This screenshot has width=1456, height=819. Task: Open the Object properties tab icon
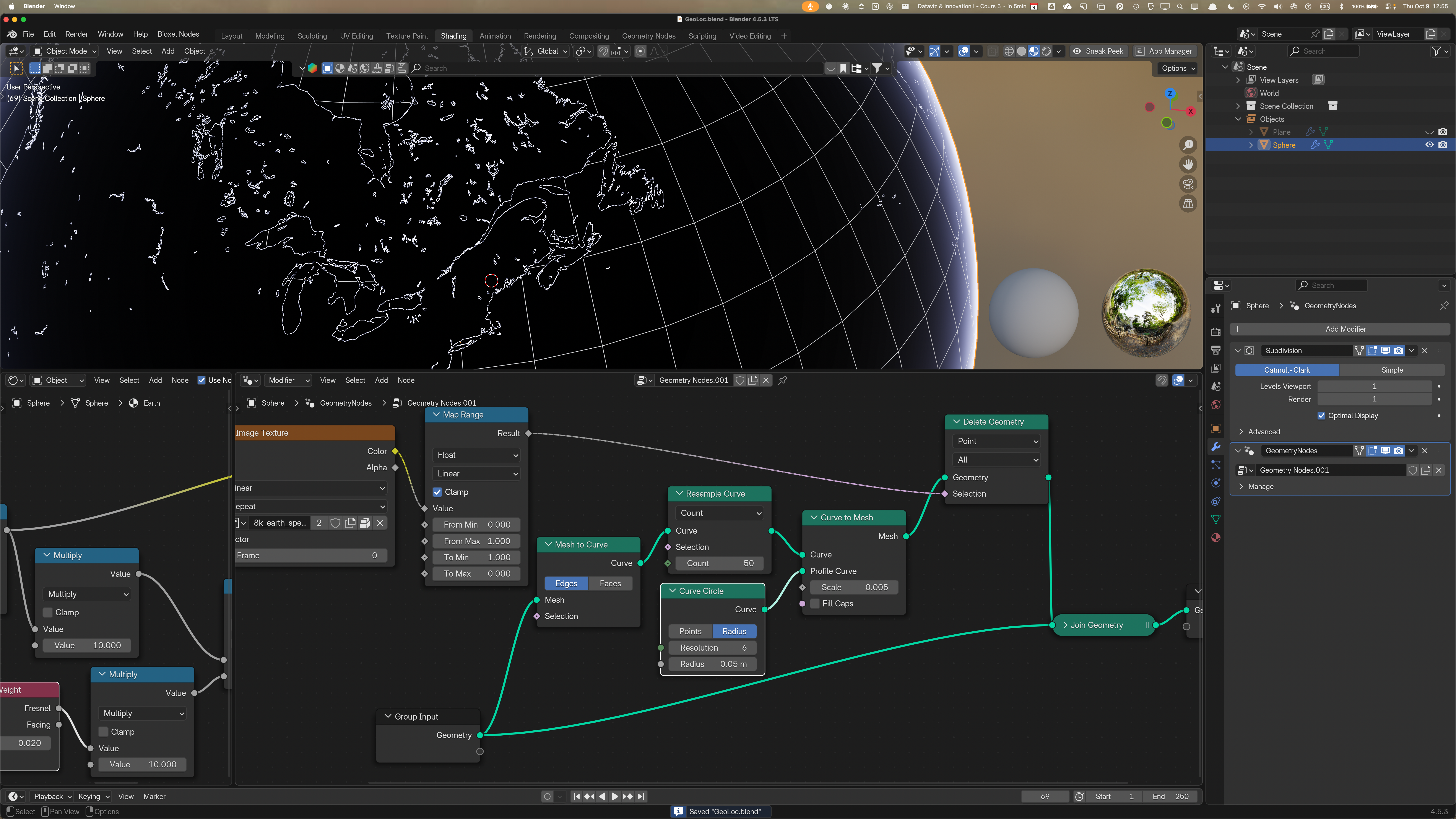[x=1216, y=428]
